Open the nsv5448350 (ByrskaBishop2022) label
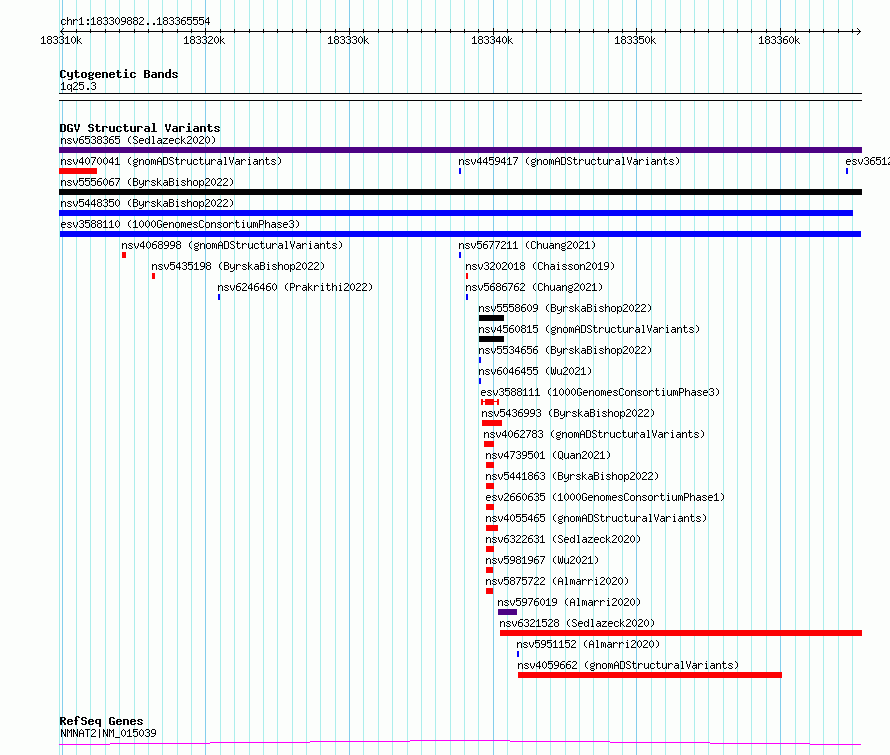 click(147, 203)
